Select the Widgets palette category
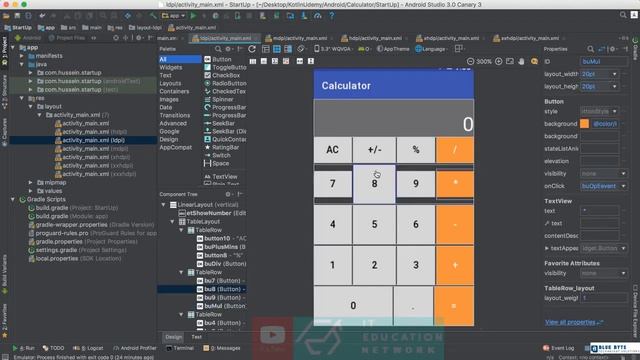The width and height of the screenshot is (640, 360). pyautogui.click(x=171, y=67)
